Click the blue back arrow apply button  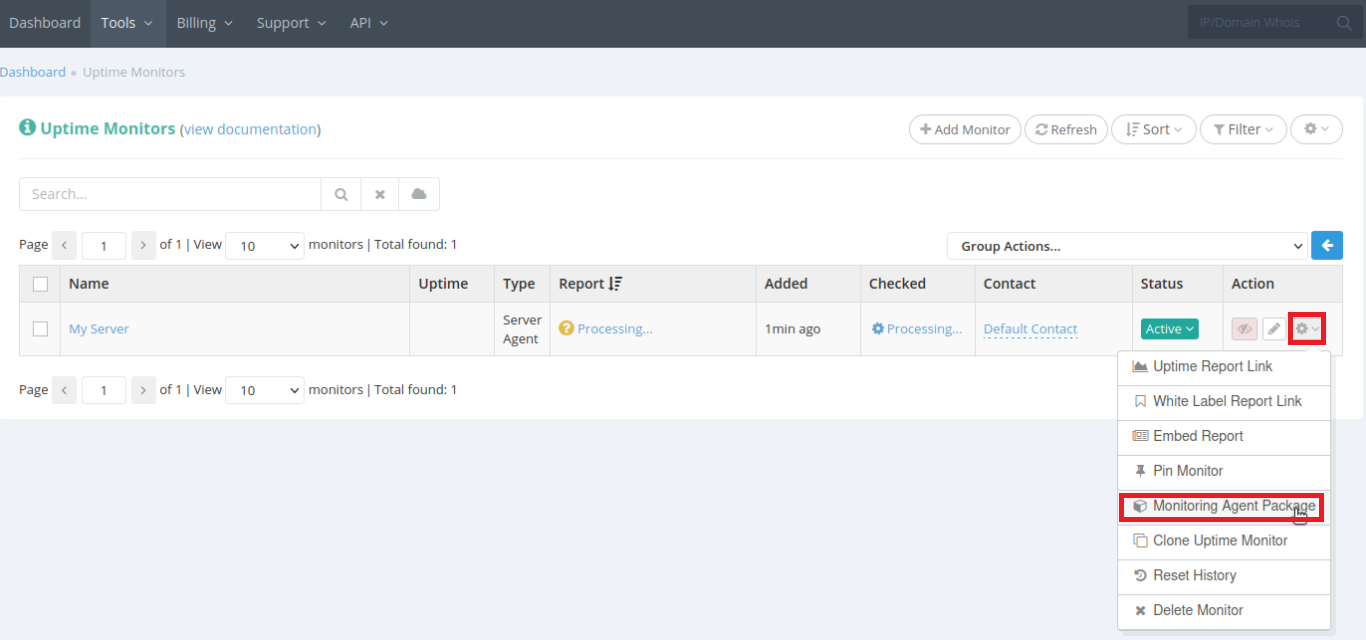pos(1327,246)
